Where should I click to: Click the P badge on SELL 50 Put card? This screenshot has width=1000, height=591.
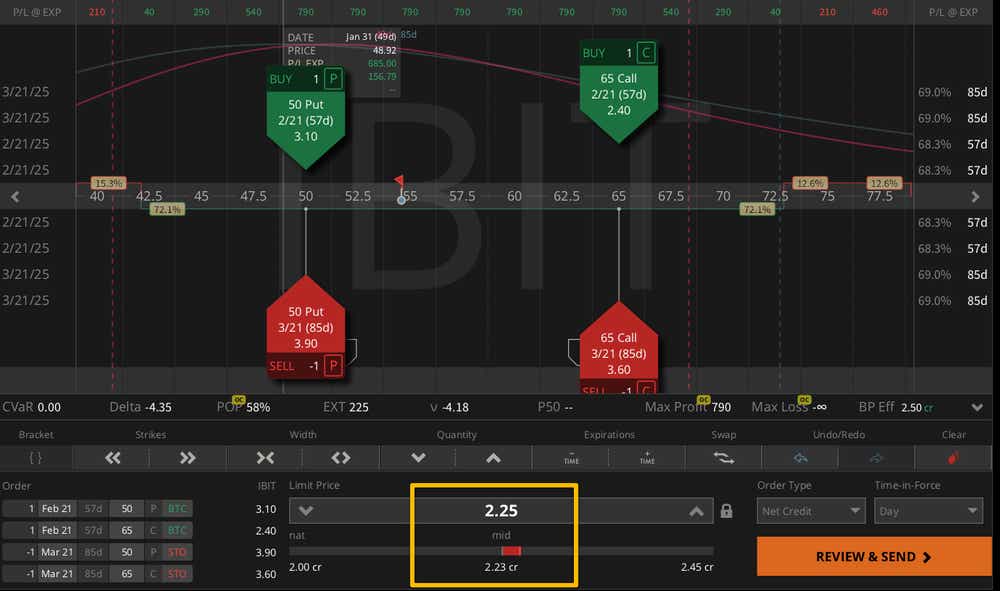[x=333, y=365]
